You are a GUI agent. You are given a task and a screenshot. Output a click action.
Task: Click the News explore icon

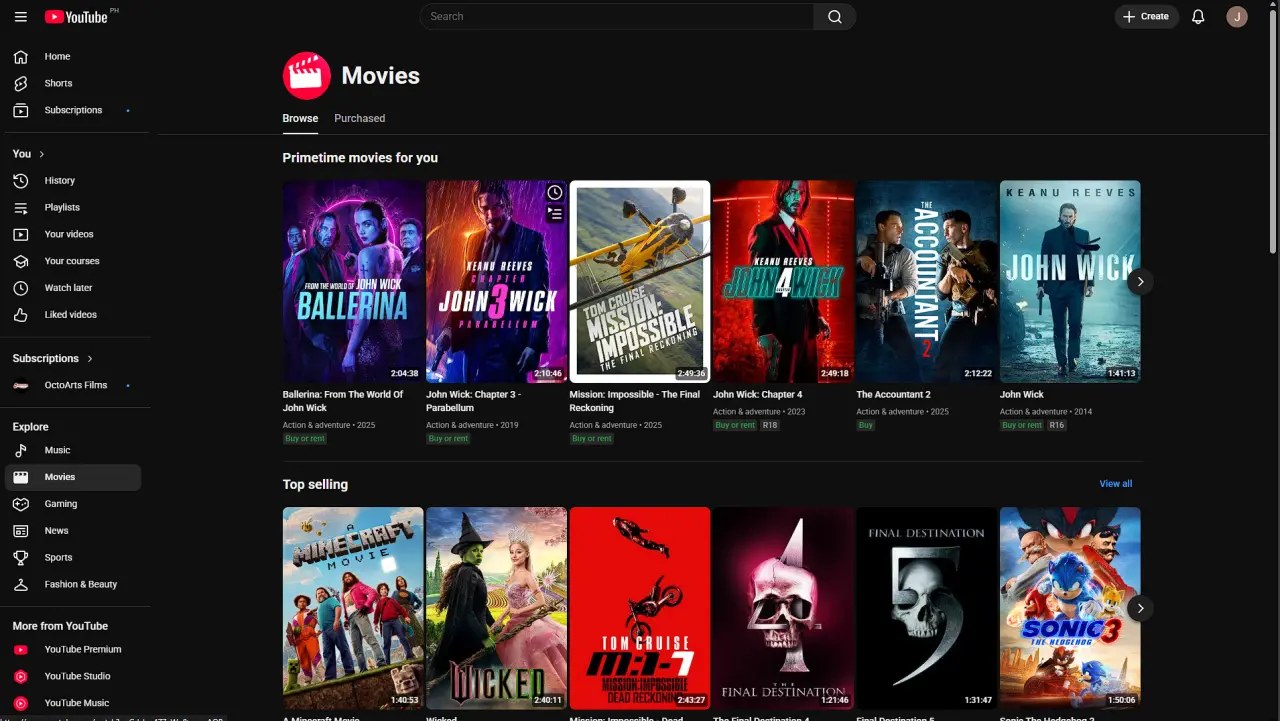coord(21,531)
